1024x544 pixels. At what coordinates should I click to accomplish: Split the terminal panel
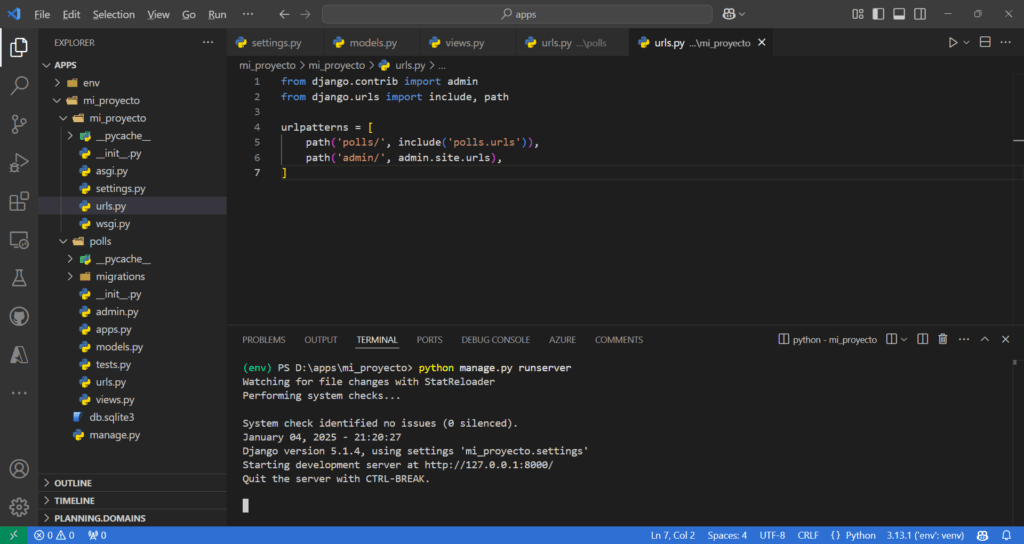pos(923,339)
